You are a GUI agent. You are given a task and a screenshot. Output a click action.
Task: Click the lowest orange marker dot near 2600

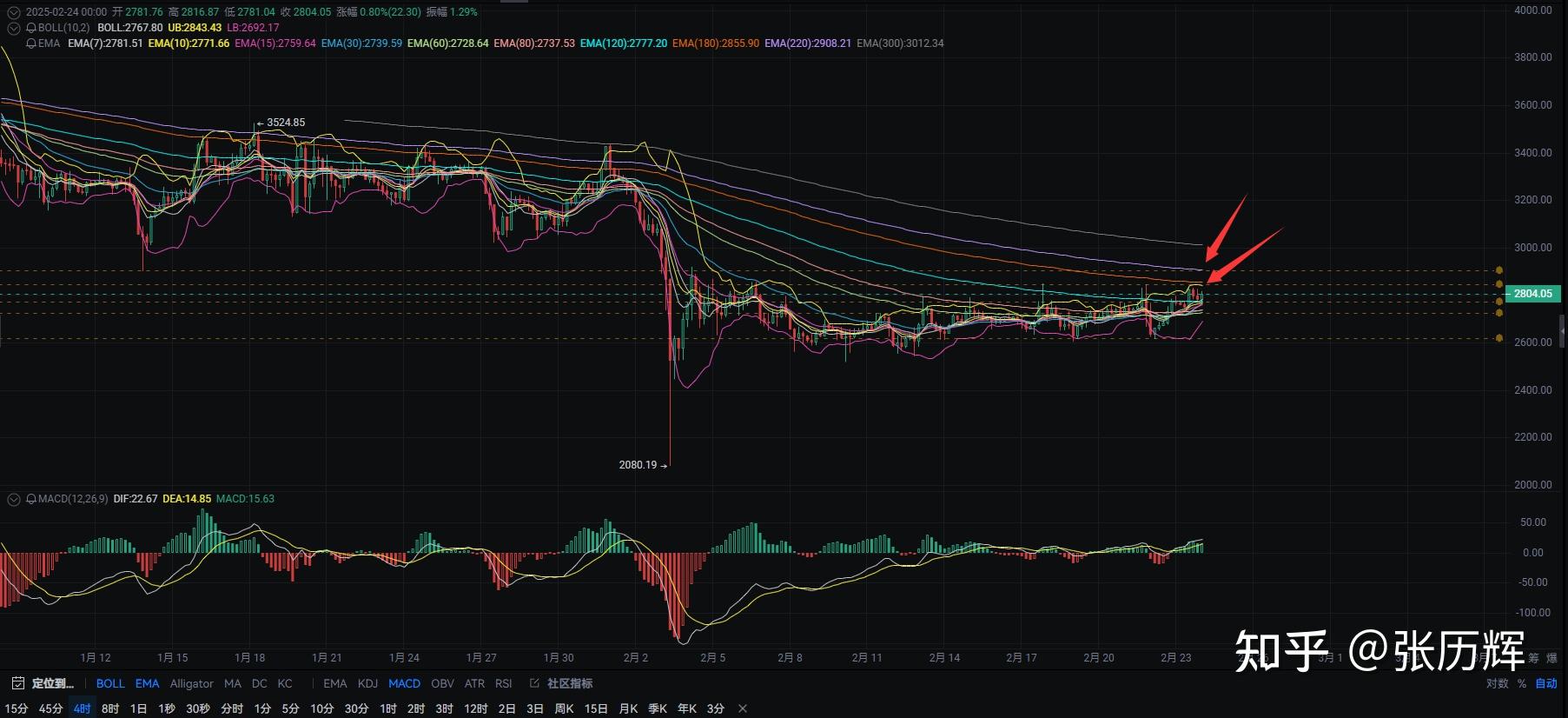[x=1499, y=338]
